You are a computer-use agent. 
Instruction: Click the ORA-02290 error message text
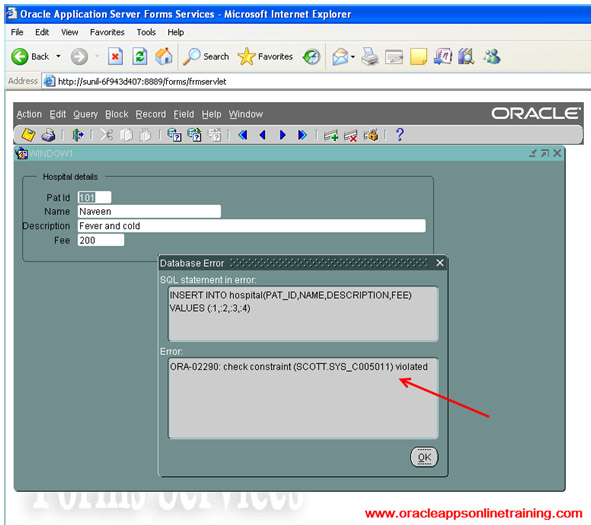tap(299, 367)
